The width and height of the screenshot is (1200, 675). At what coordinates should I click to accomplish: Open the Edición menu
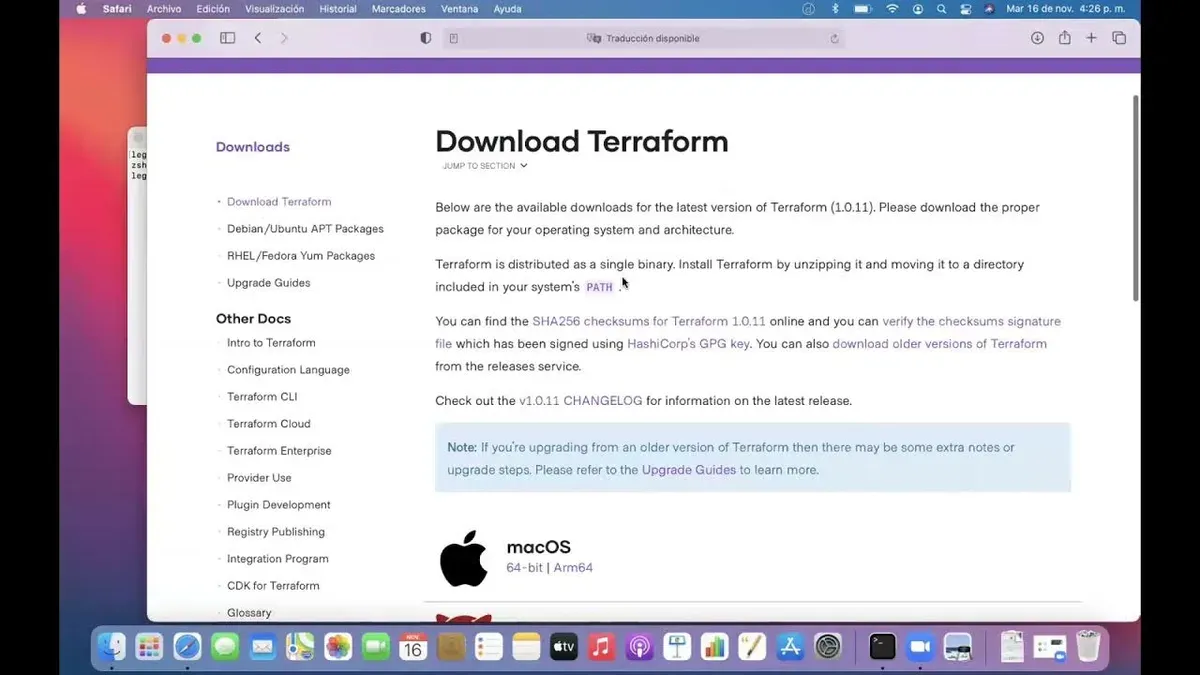click(x=213, y=9)
